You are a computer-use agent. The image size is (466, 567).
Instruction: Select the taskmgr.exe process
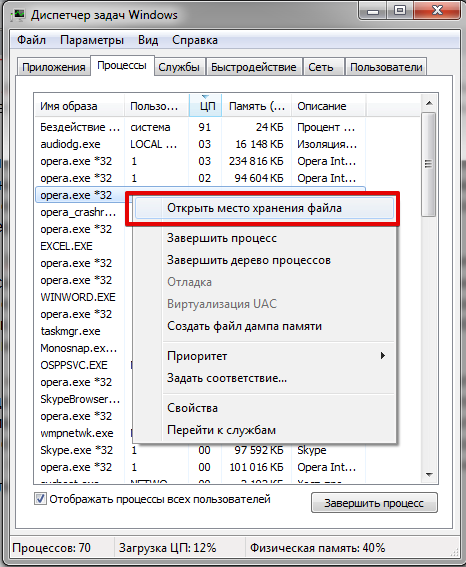coord(70,331)
